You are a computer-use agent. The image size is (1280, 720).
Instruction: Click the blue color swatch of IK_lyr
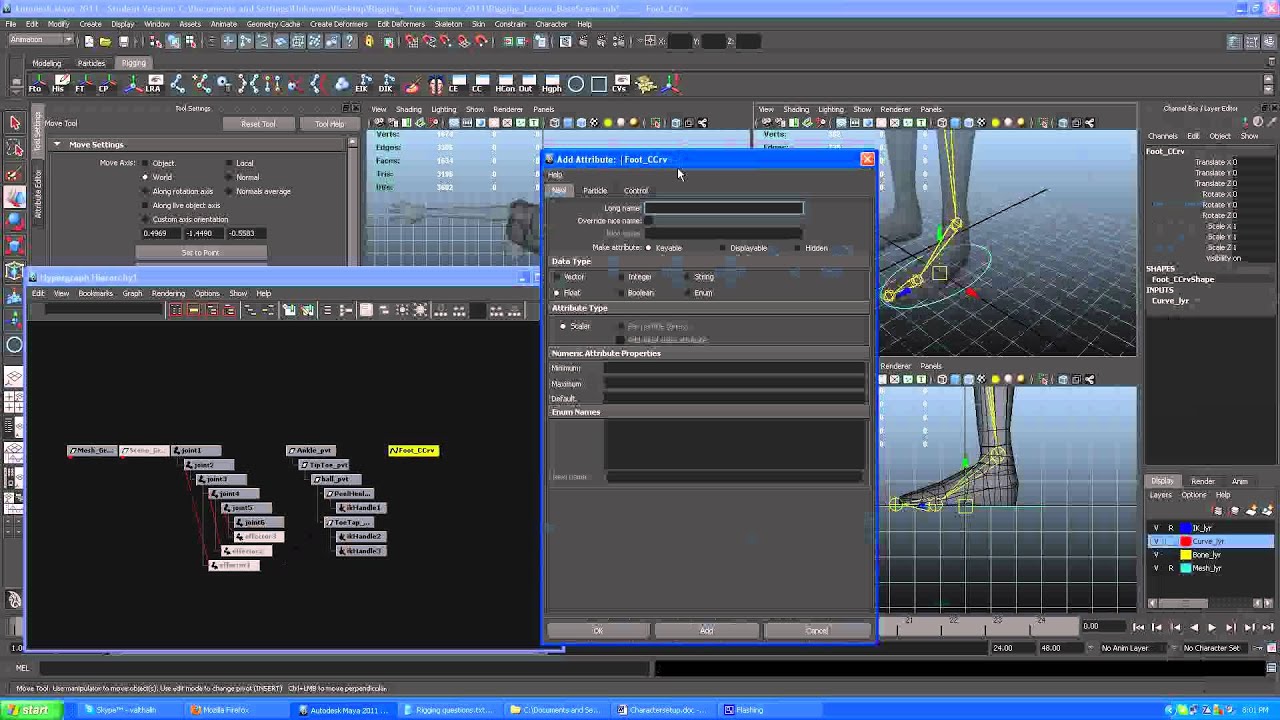1186,528
